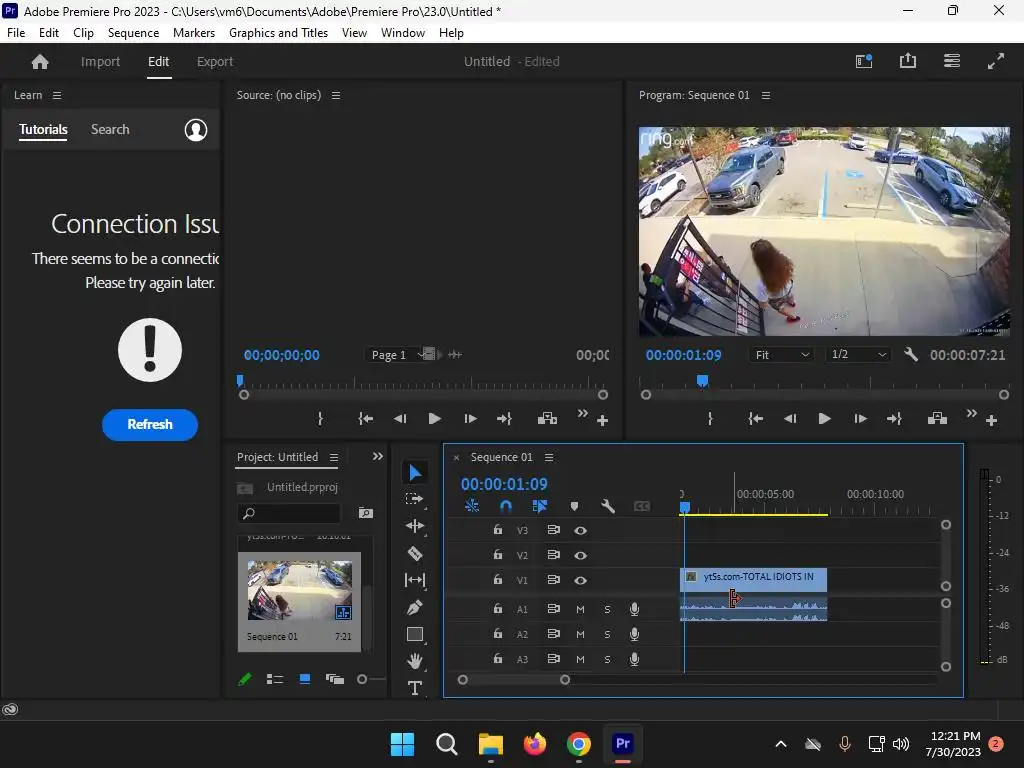Toggle V1 track output eye

click(x=580, y=581)
